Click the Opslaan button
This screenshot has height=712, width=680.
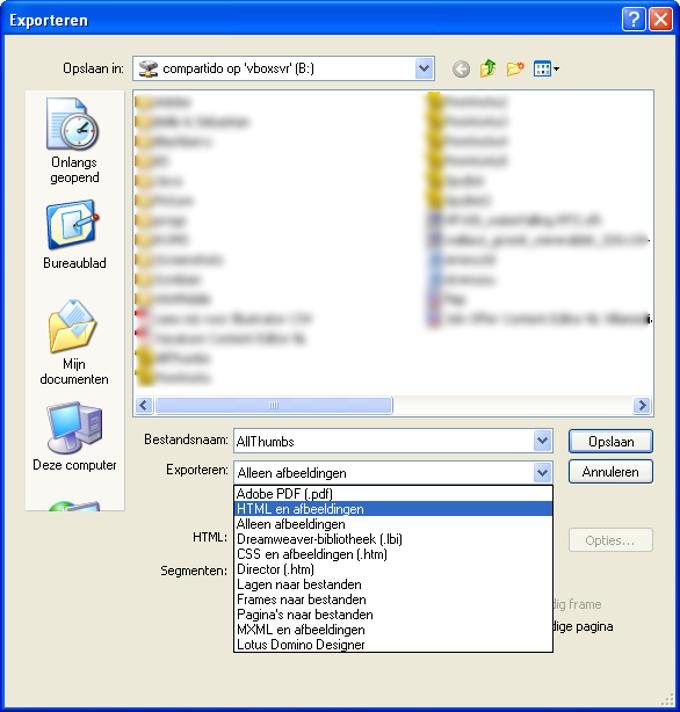tap(611, 441)
